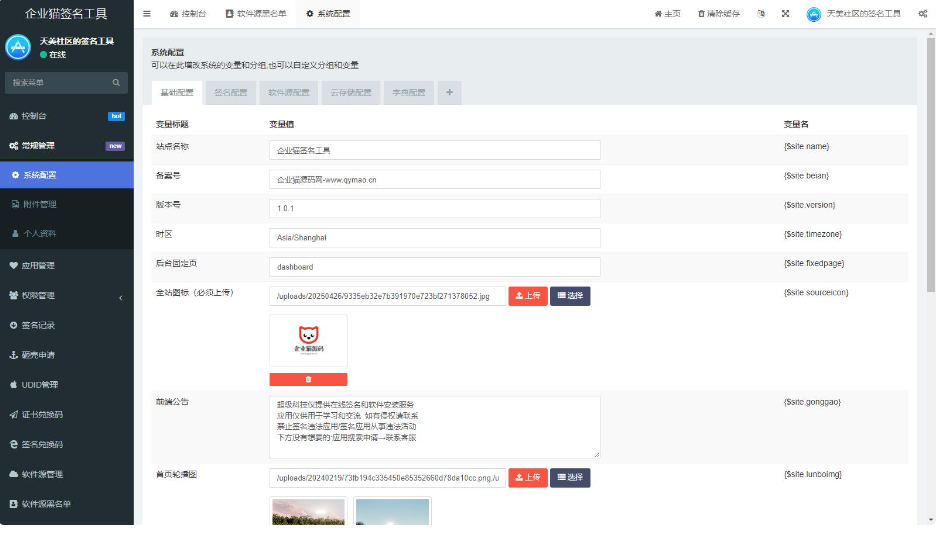
Task: Open the gears settings icon at top right
Action: (923, 13)
